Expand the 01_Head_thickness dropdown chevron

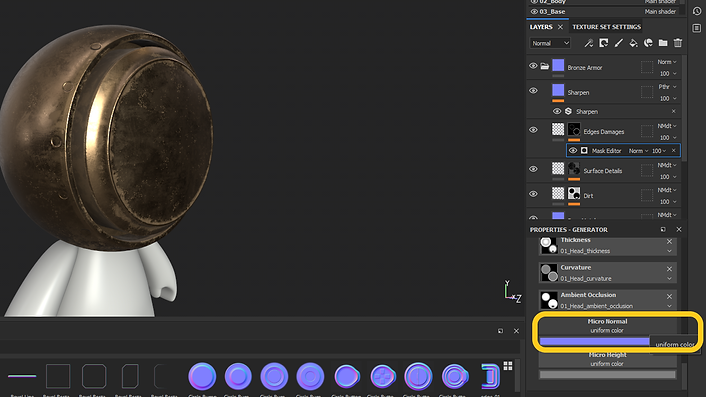[x=669, y=251]
